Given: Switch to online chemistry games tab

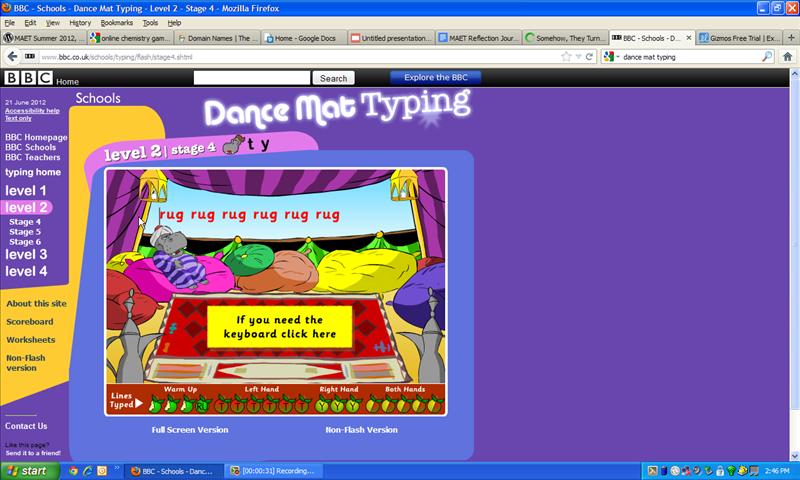Looking at the screenshot, I should click(131, 38).
